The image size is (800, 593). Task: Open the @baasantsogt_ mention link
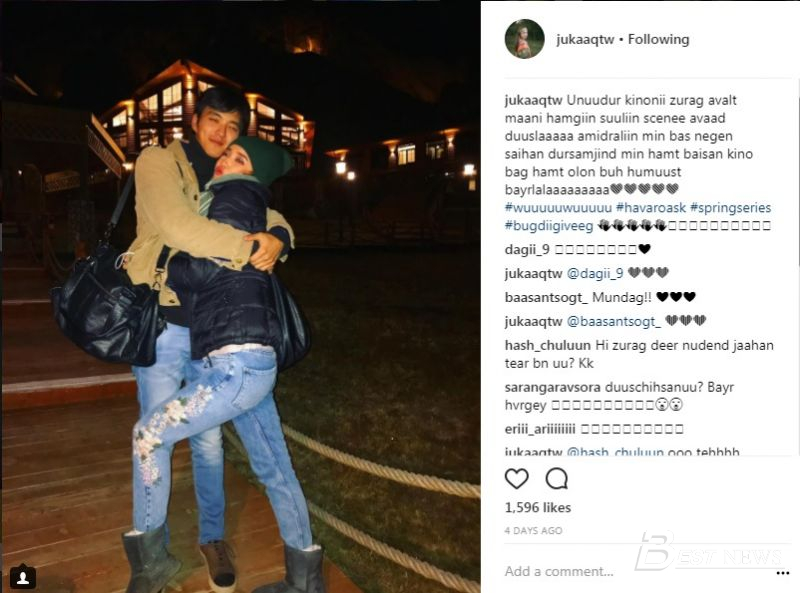point(614,321)
